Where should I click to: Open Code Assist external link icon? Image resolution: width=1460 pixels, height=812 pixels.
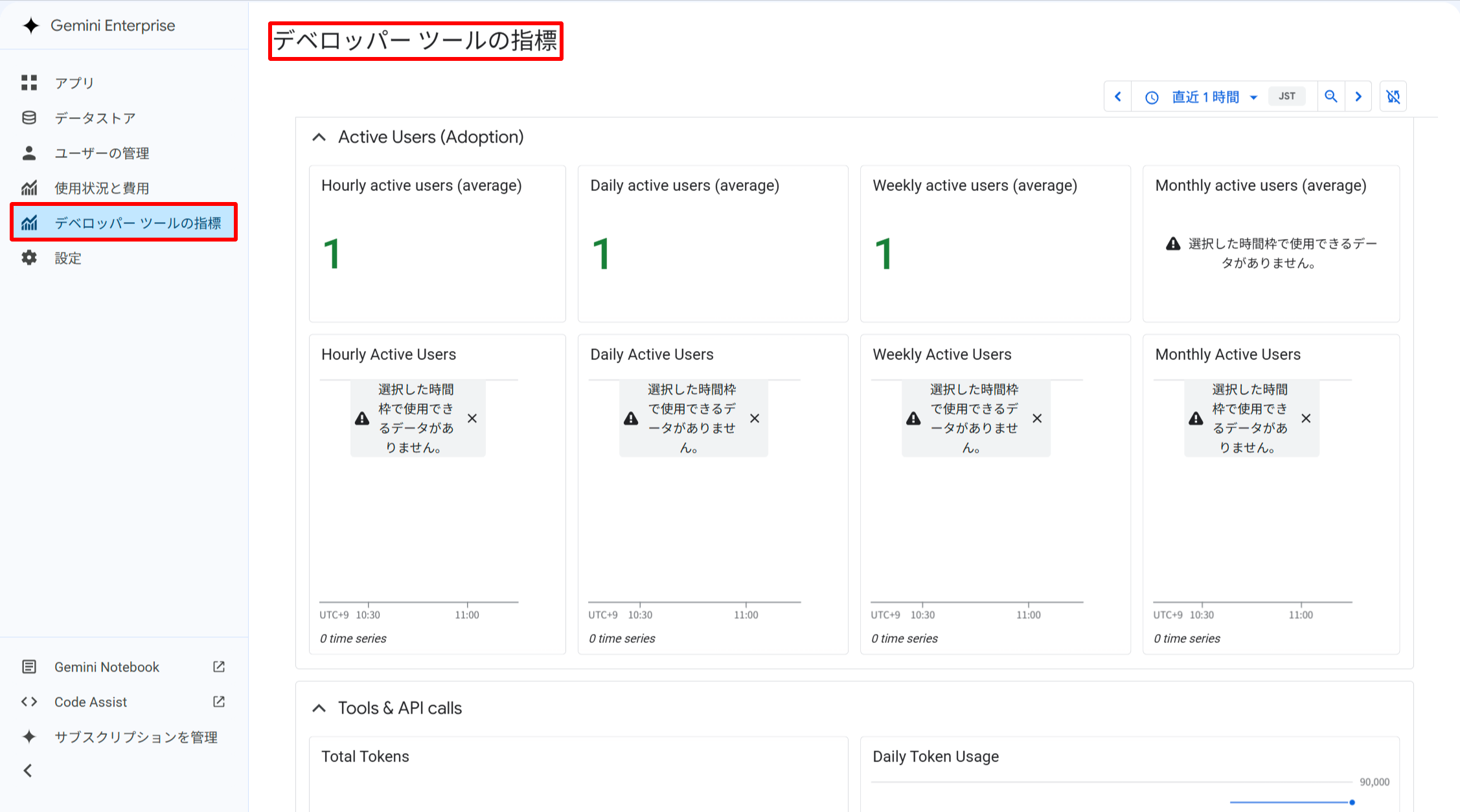219,702
